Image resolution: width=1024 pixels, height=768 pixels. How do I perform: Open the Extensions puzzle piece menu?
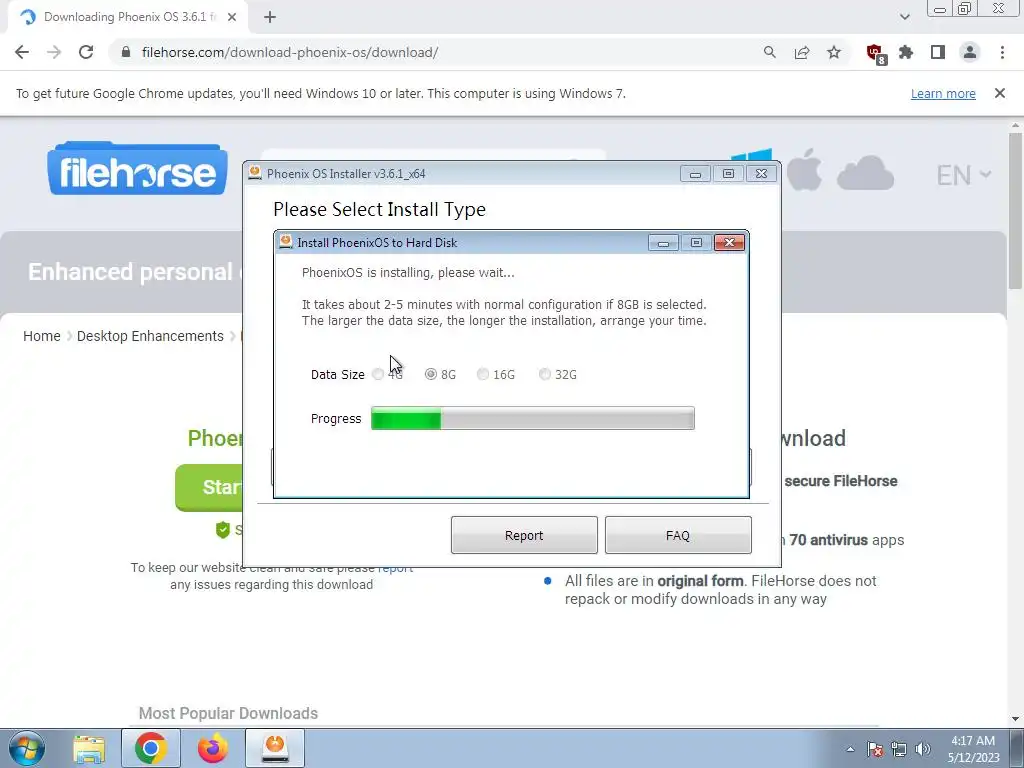tap(906, 52)
